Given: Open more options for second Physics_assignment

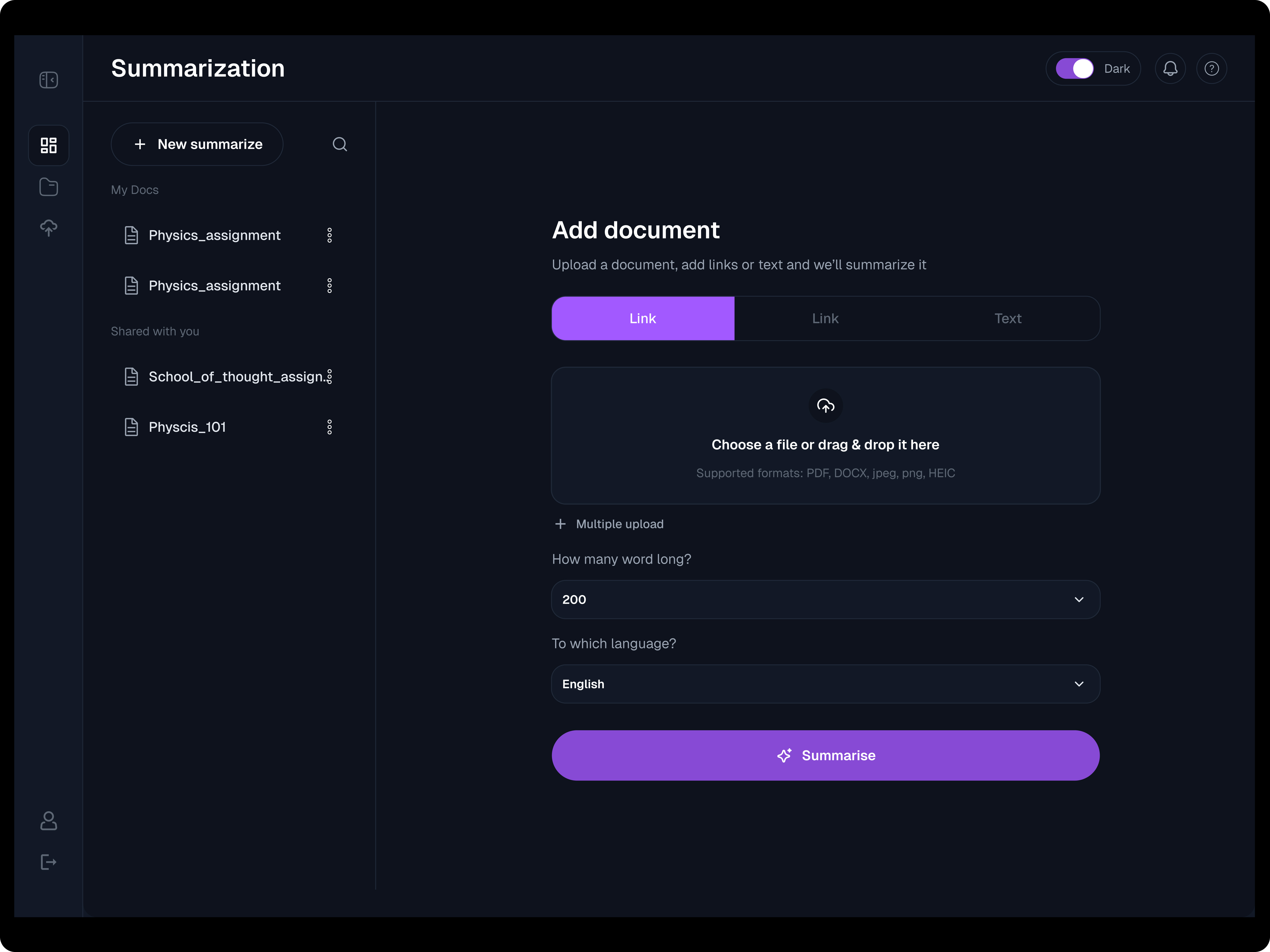Looking at the screenshot, I should pos(330,286).
